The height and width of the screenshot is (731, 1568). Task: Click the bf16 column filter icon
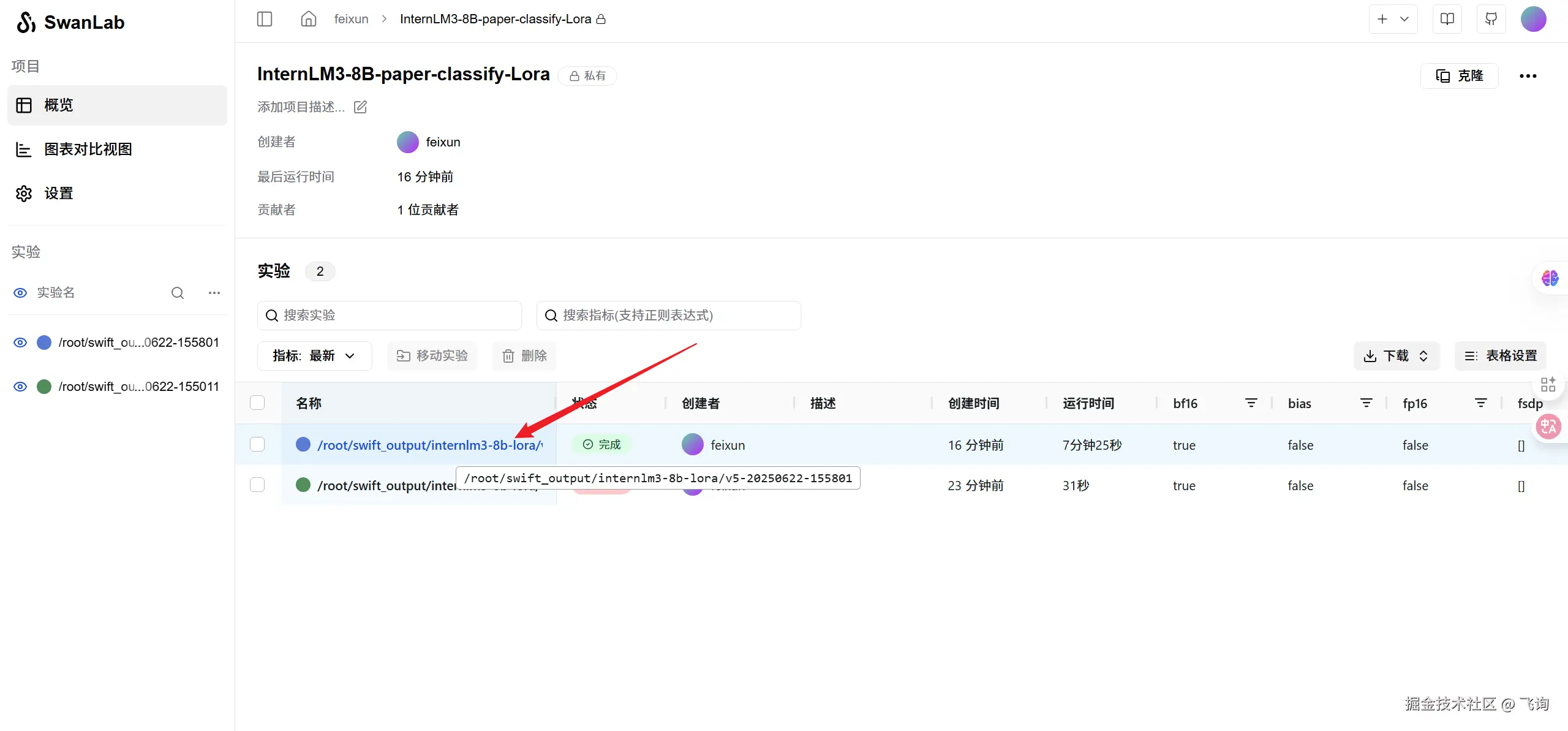click(1251, 403)
